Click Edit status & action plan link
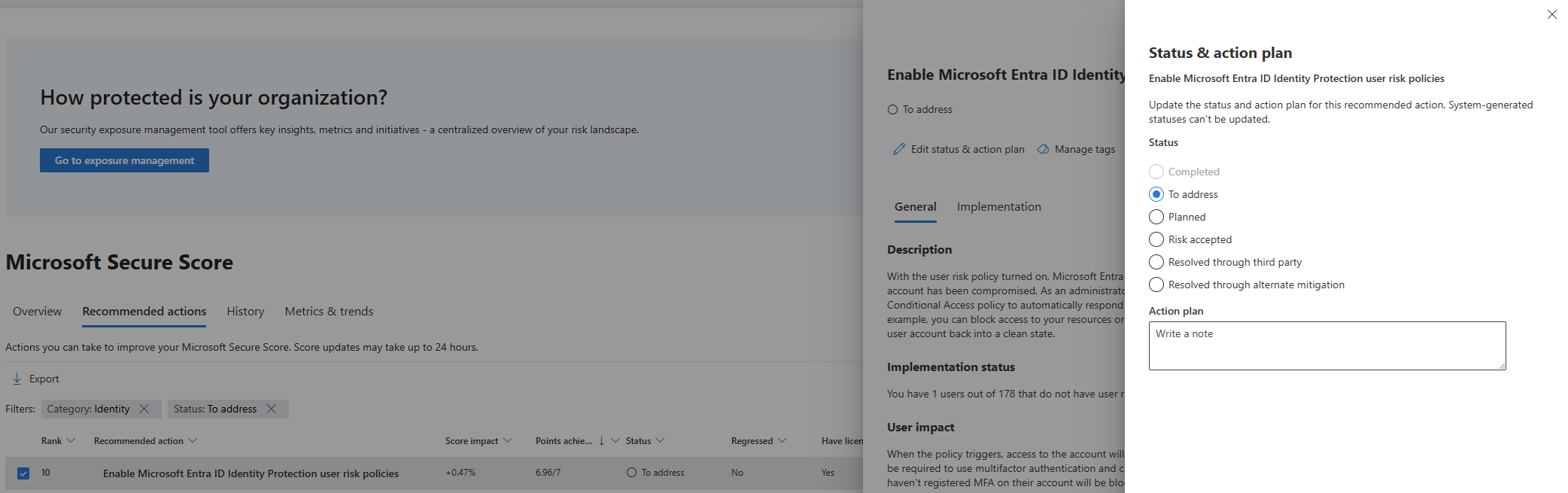The image size is (1568, 493). coord(968,150)
